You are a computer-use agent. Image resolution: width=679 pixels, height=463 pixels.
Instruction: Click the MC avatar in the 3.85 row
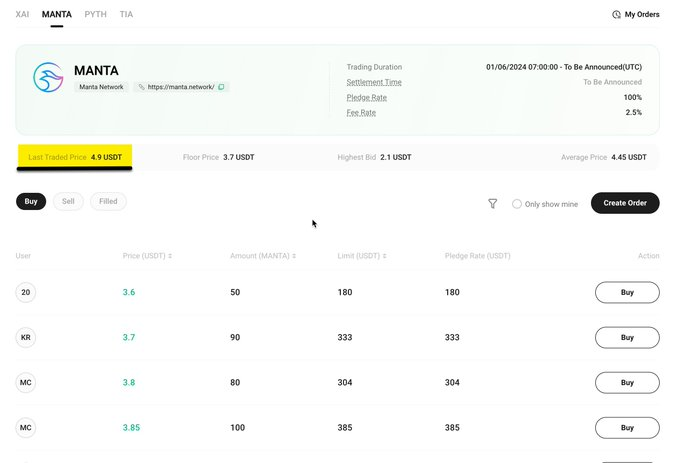click(x=26, y=427)
